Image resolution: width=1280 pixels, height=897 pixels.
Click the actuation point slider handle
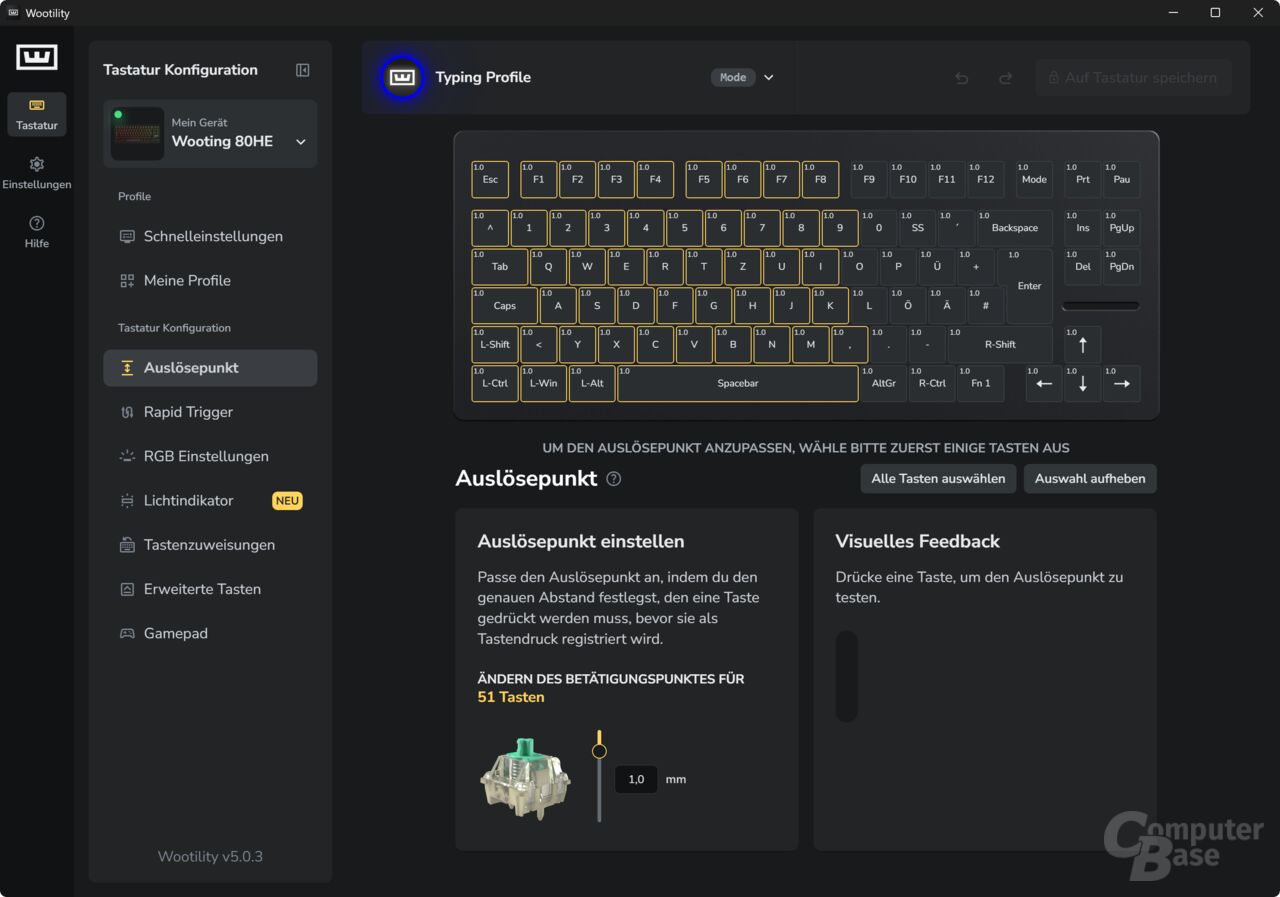pyautogui.click(x=599, y=751)
